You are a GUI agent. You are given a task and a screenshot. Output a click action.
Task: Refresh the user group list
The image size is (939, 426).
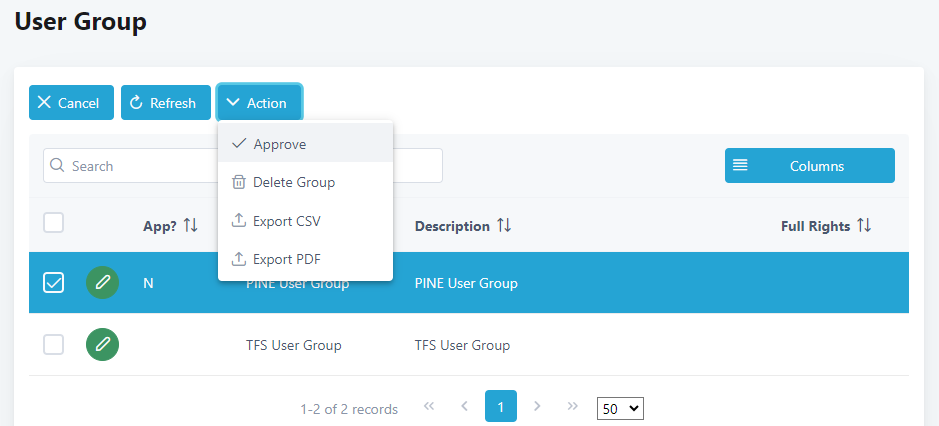click(x=166, y=102)
